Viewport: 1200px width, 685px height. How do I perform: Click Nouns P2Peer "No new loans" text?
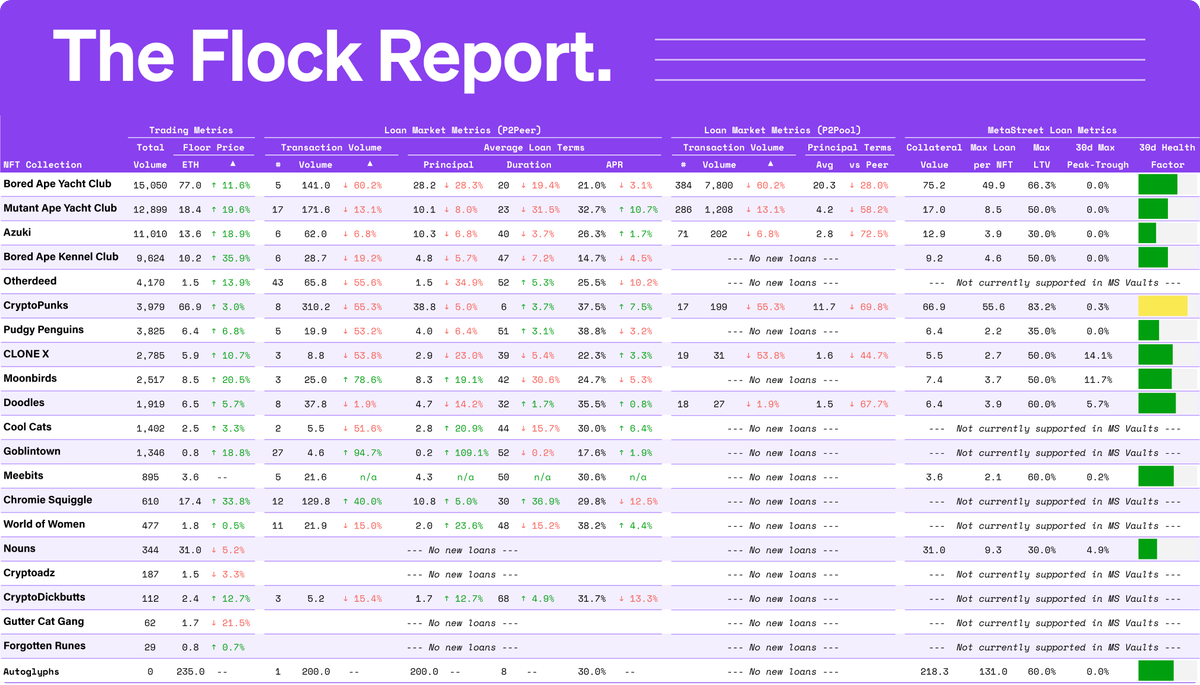tap(462, 550)
